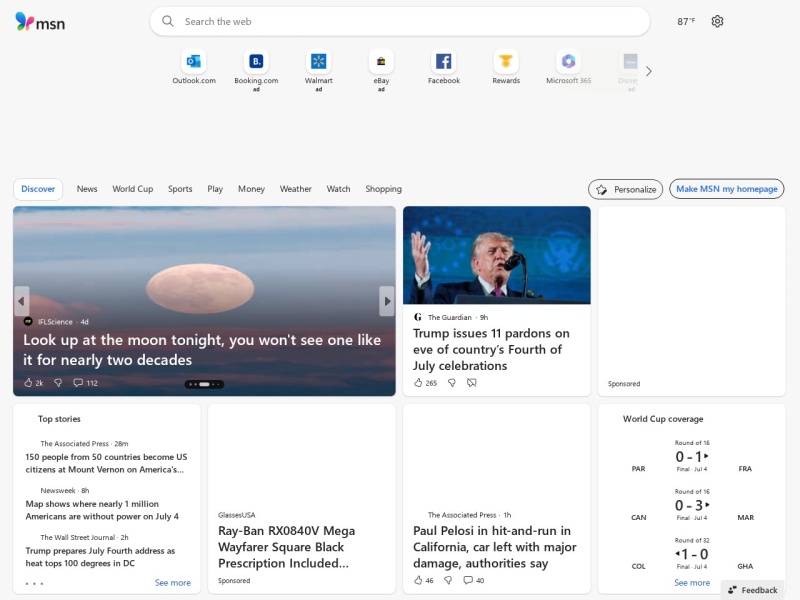Open the Walmart shortcut icon
The image size is (800, 600).
tap(318, 62)
